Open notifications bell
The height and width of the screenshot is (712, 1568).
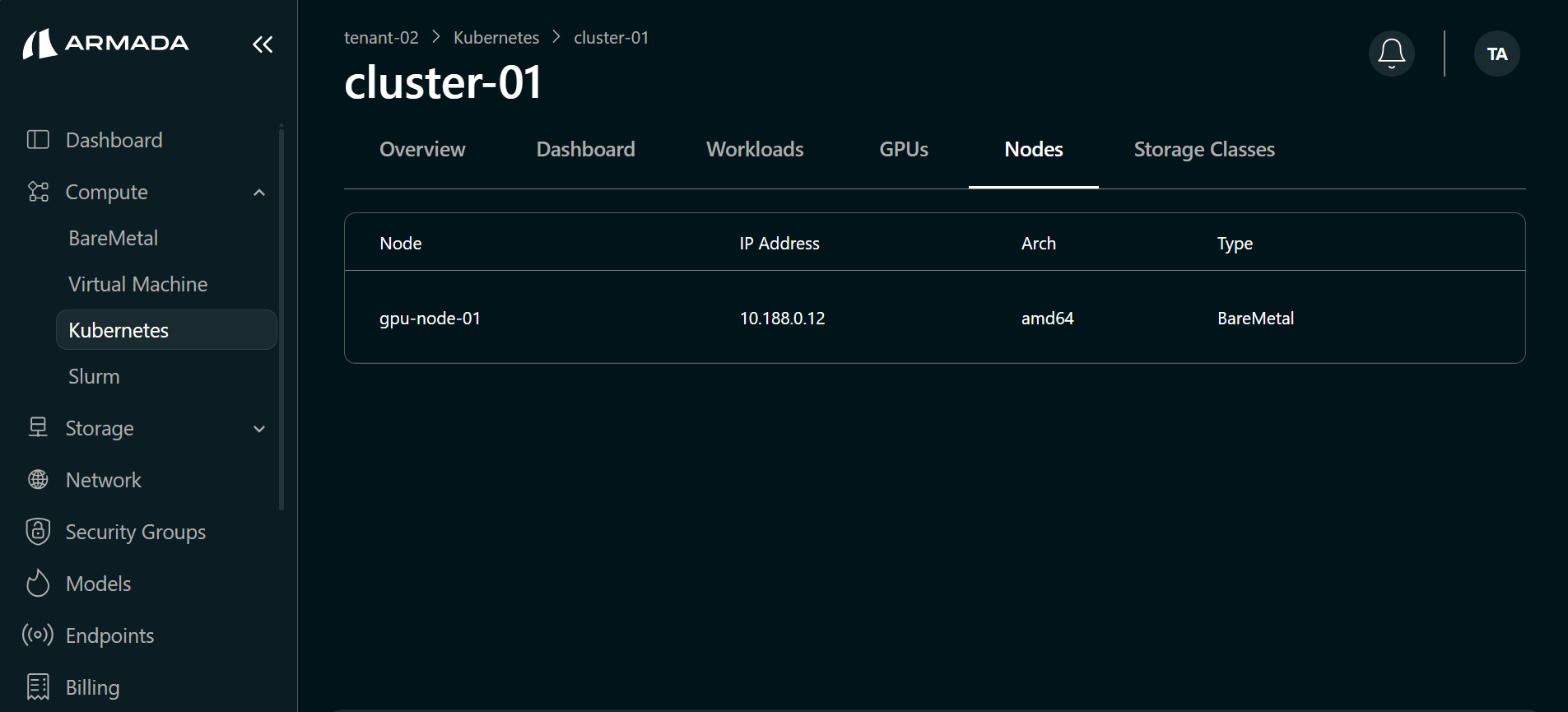point(1391,54)
